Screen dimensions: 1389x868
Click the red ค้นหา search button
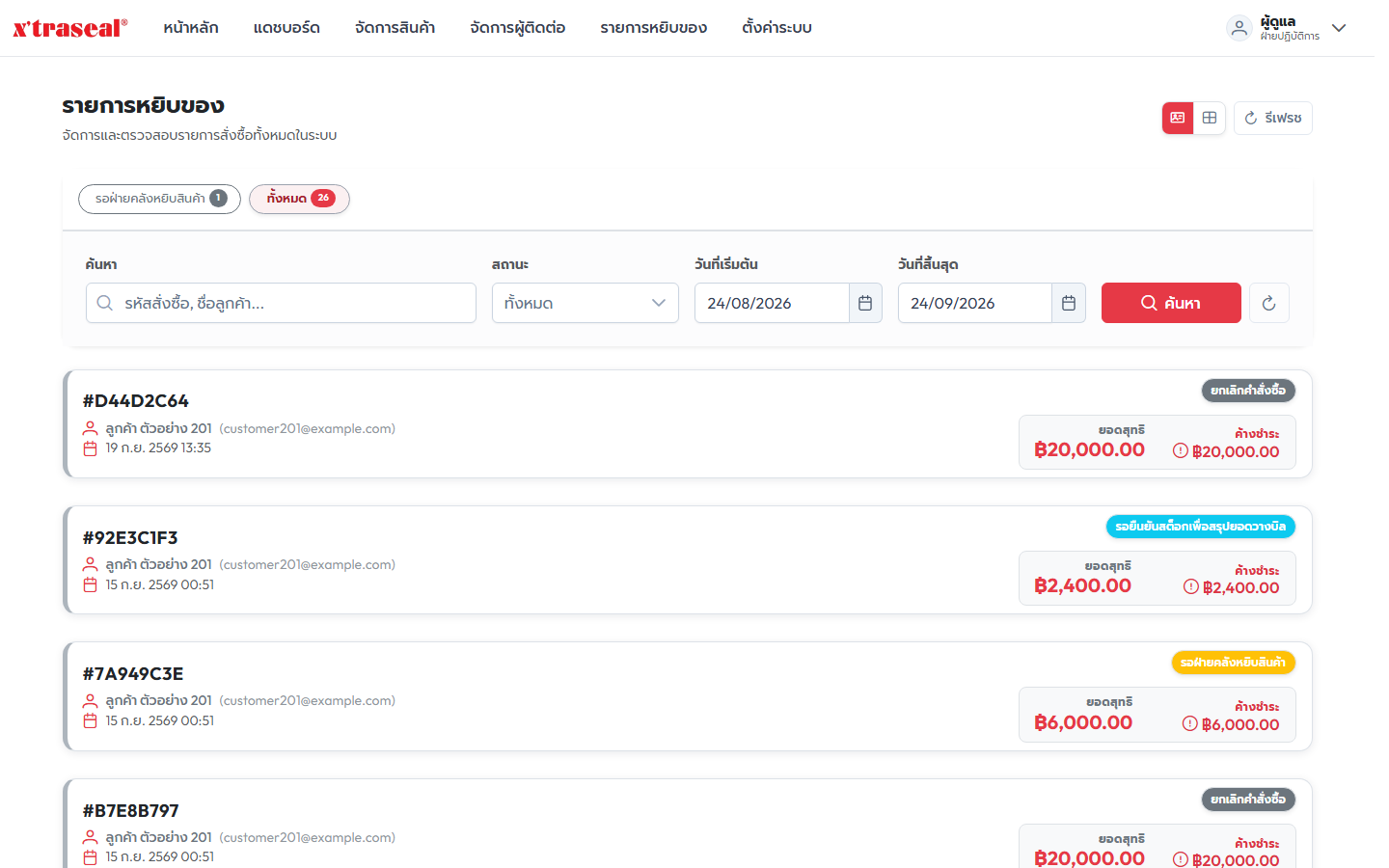point(1171,303)
